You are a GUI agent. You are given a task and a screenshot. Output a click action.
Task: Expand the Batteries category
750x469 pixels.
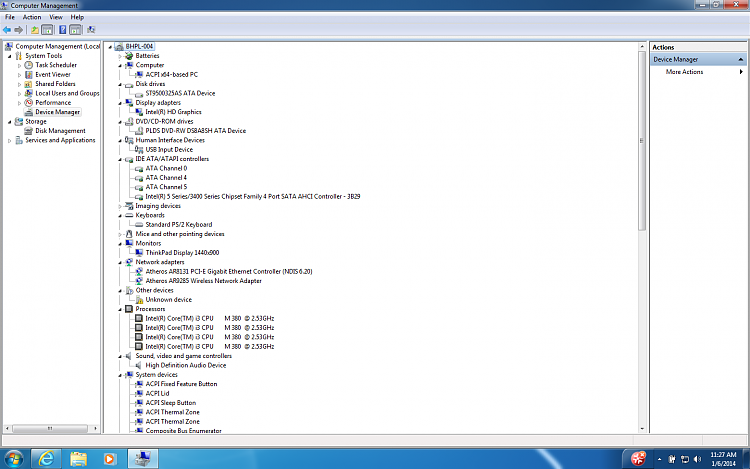tap(120, 56)
